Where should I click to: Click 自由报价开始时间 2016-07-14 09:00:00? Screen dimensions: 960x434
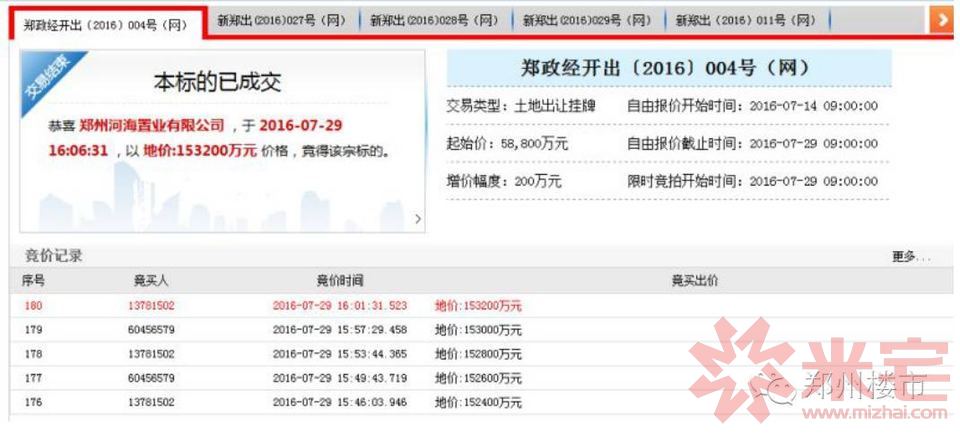(752, 106)
